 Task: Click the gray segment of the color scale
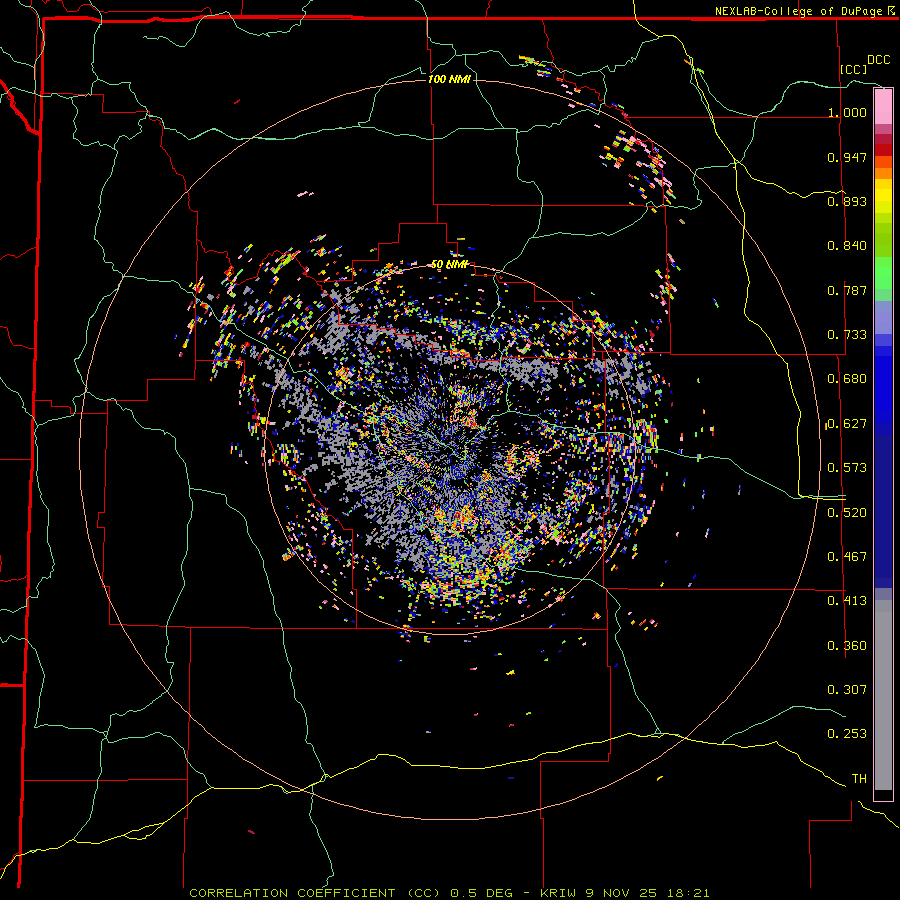pyautogui.click(x=883, y=695)
